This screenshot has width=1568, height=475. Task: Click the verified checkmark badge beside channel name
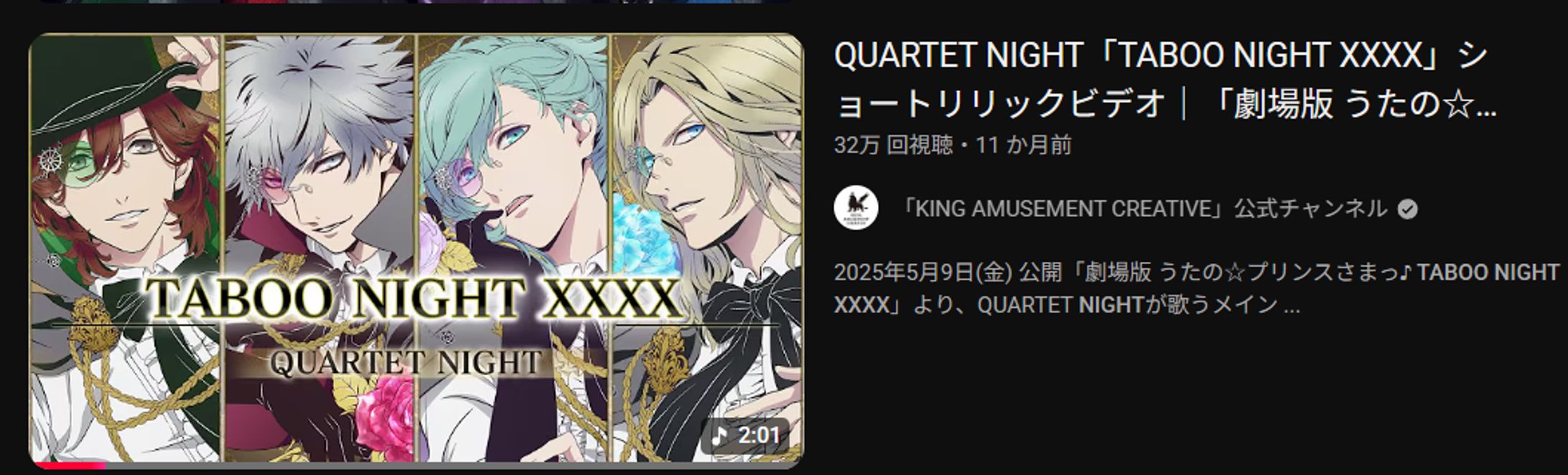[1408, 210]
